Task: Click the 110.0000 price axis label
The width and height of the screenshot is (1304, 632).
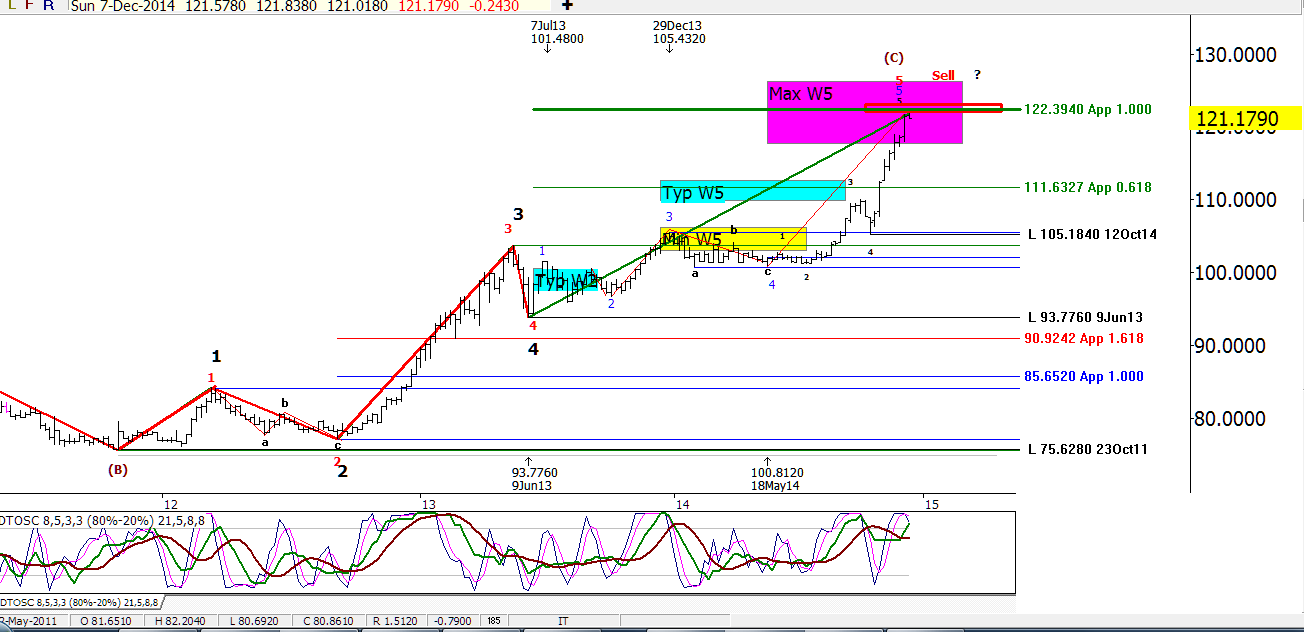Action: click(x=1235, y=200)
